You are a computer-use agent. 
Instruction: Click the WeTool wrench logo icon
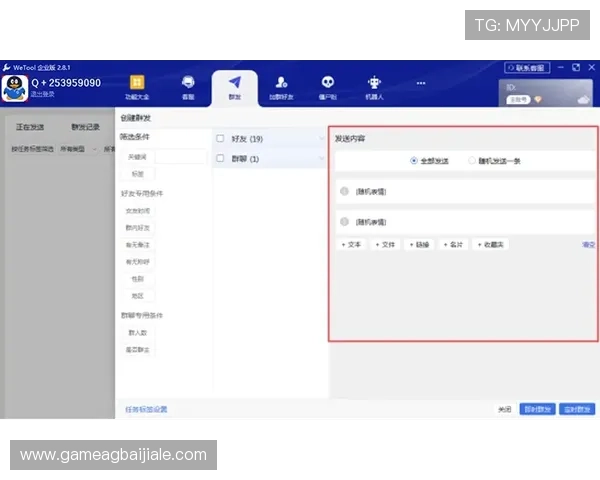tap(7, 68)
